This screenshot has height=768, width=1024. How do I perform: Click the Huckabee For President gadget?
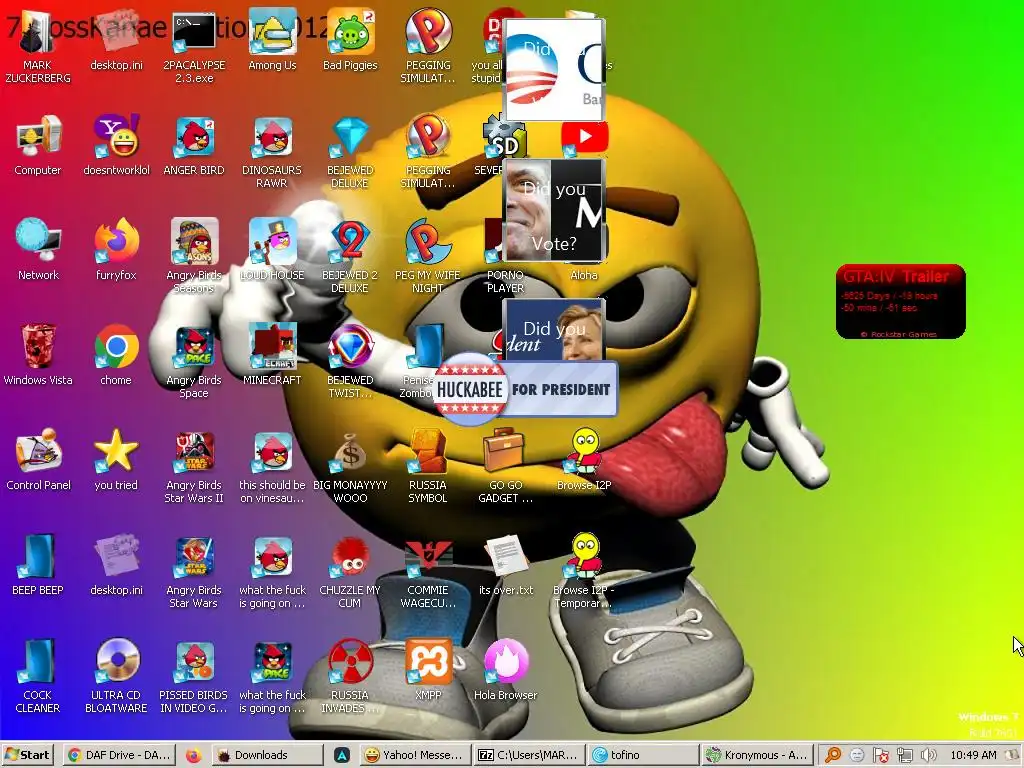[x=525, y=389]
